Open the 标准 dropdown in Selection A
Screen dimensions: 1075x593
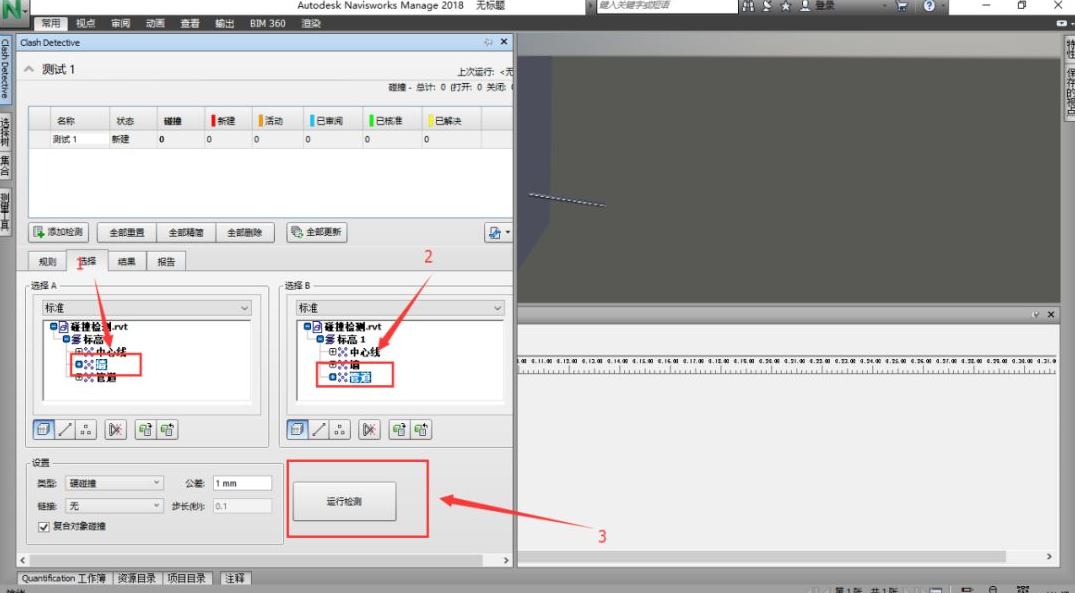point(147,308)
